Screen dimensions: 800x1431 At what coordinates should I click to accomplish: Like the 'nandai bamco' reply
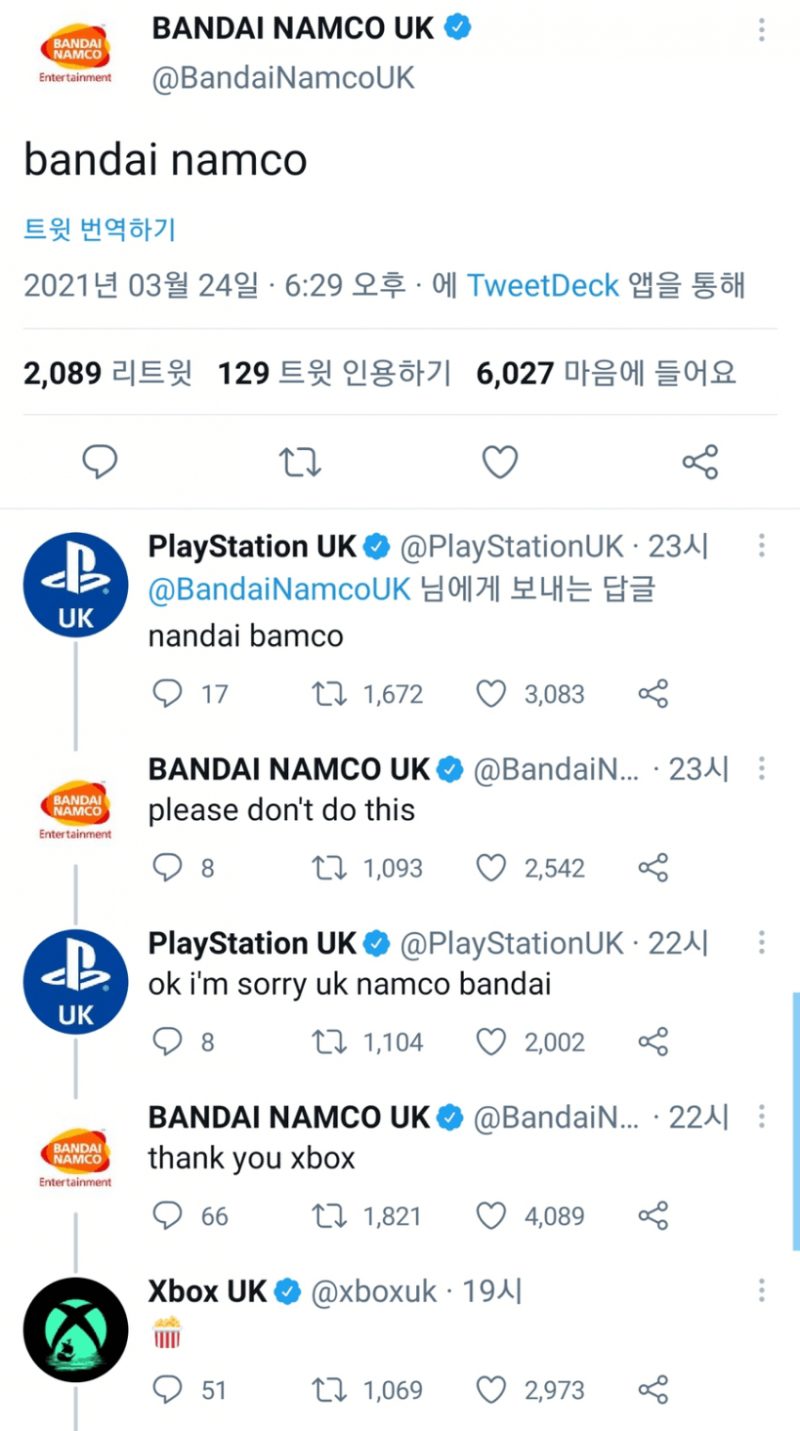point(491,694)
